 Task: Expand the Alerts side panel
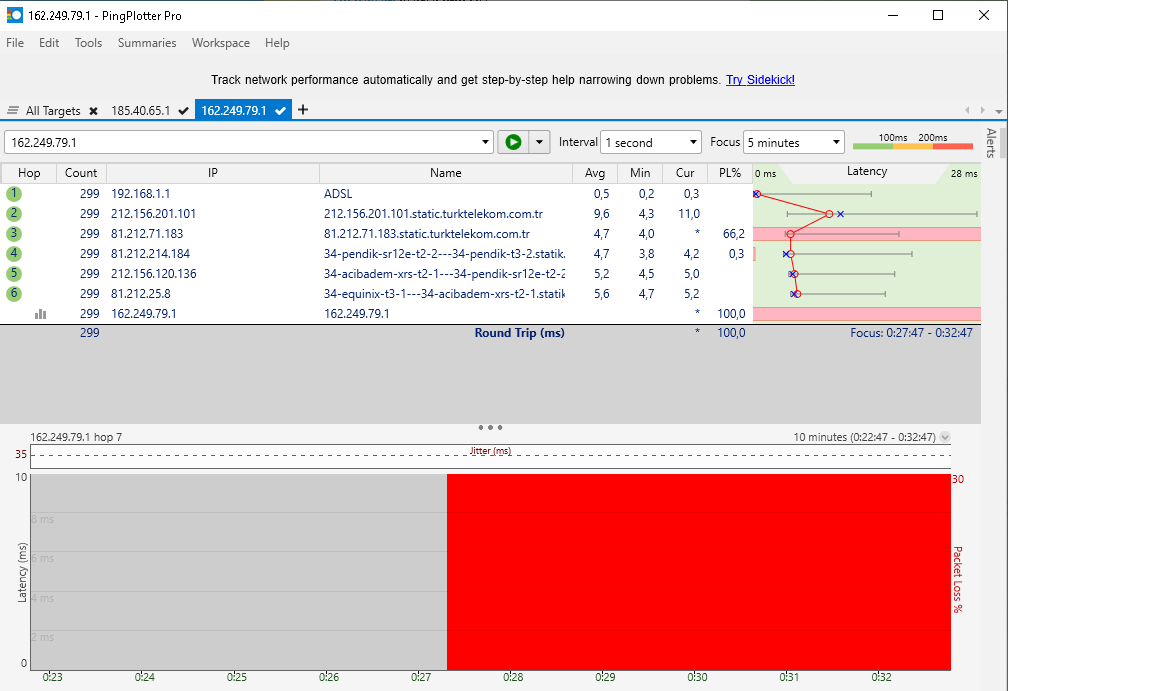pyautogui.click(x=991, y=142)
